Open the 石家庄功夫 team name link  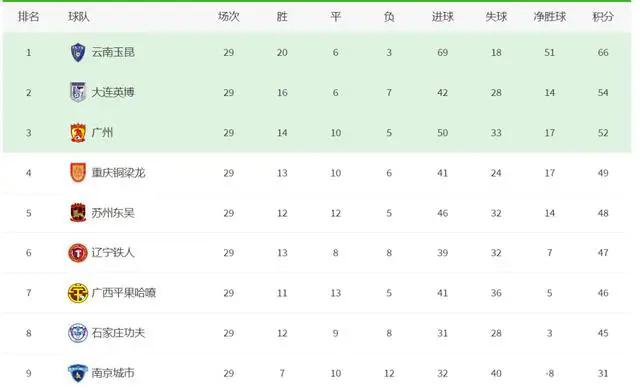118,333
